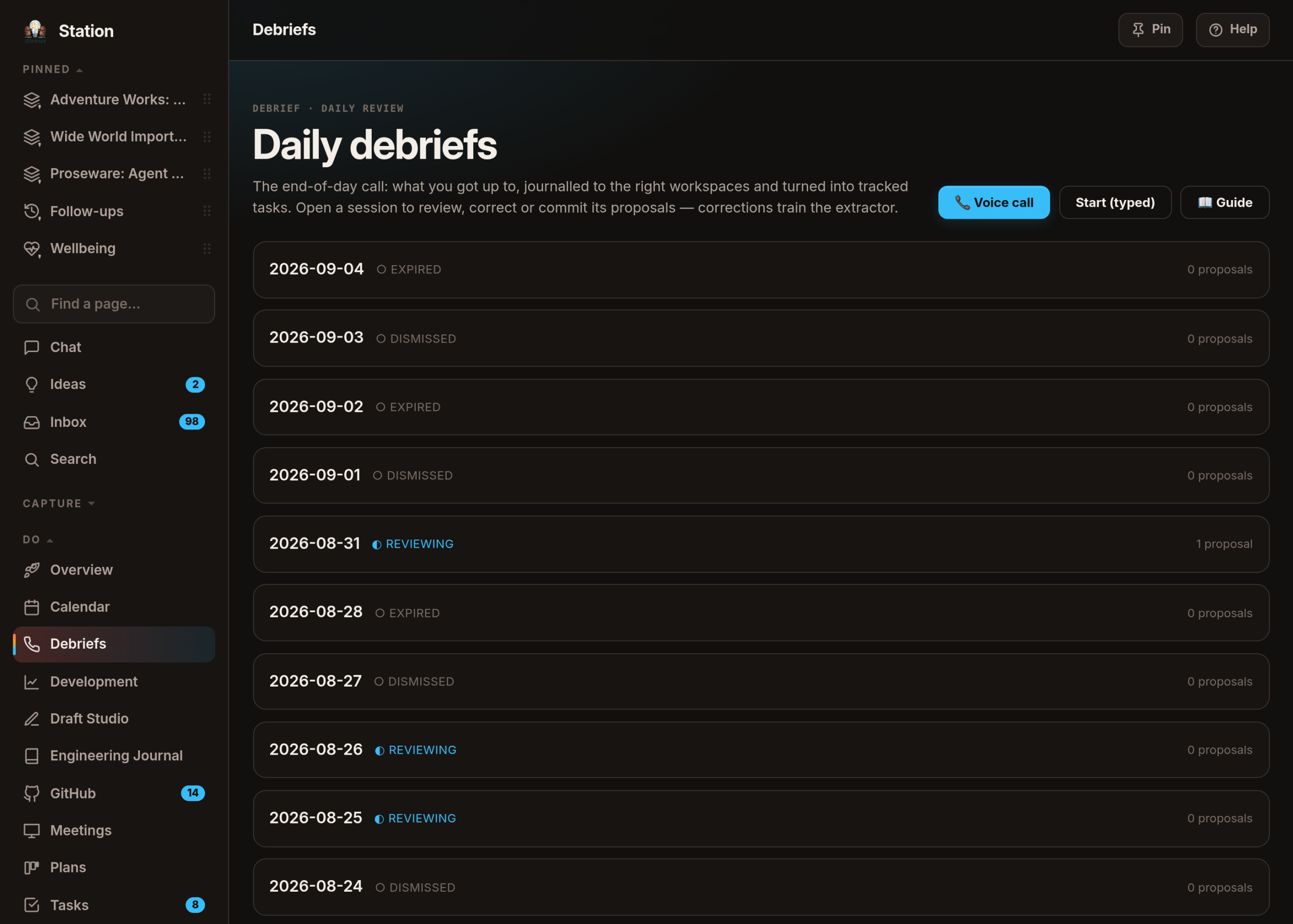
Task: Open the Adventure Works pinned workspace
Action: click(114, 100)
